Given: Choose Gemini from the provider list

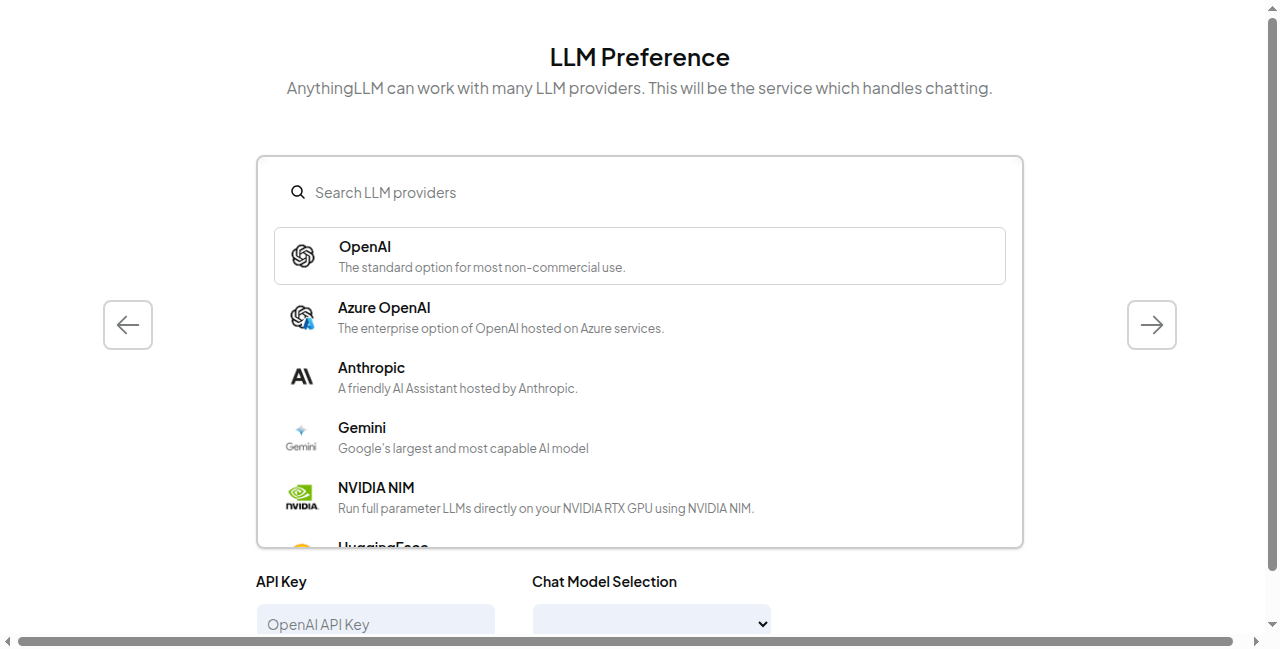Looking at the screenshot, I should click(639, 436).
